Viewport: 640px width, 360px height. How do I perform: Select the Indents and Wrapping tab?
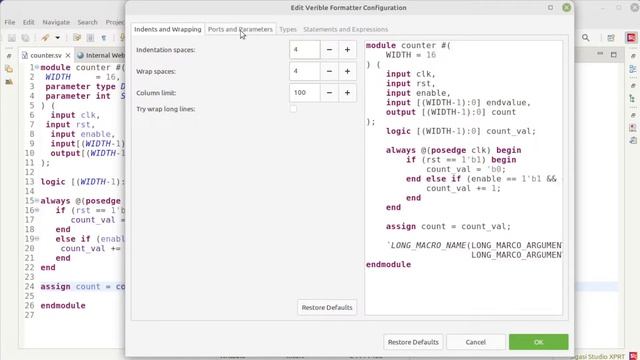(168, 29)
